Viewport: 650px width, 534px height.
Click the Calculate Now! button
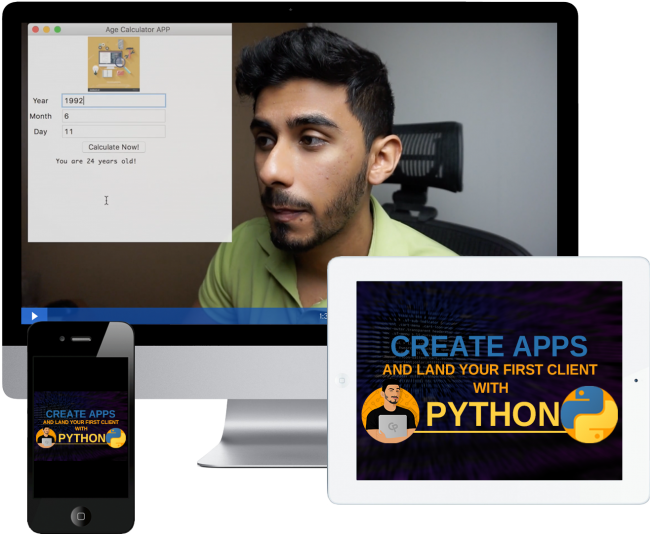tap(114, 147)
